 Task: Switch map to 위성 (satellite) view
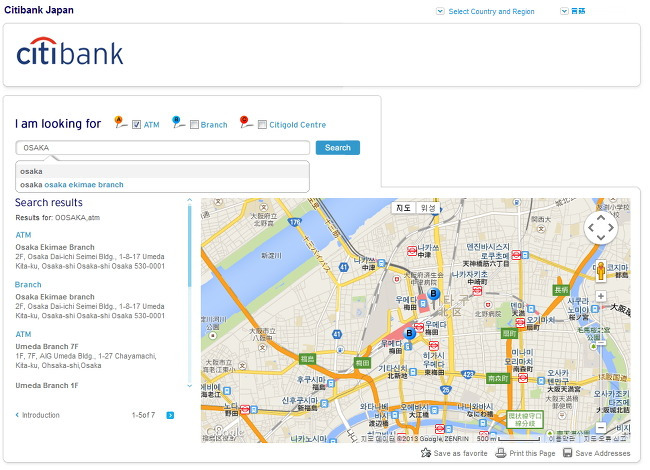(x=428, y=208)
